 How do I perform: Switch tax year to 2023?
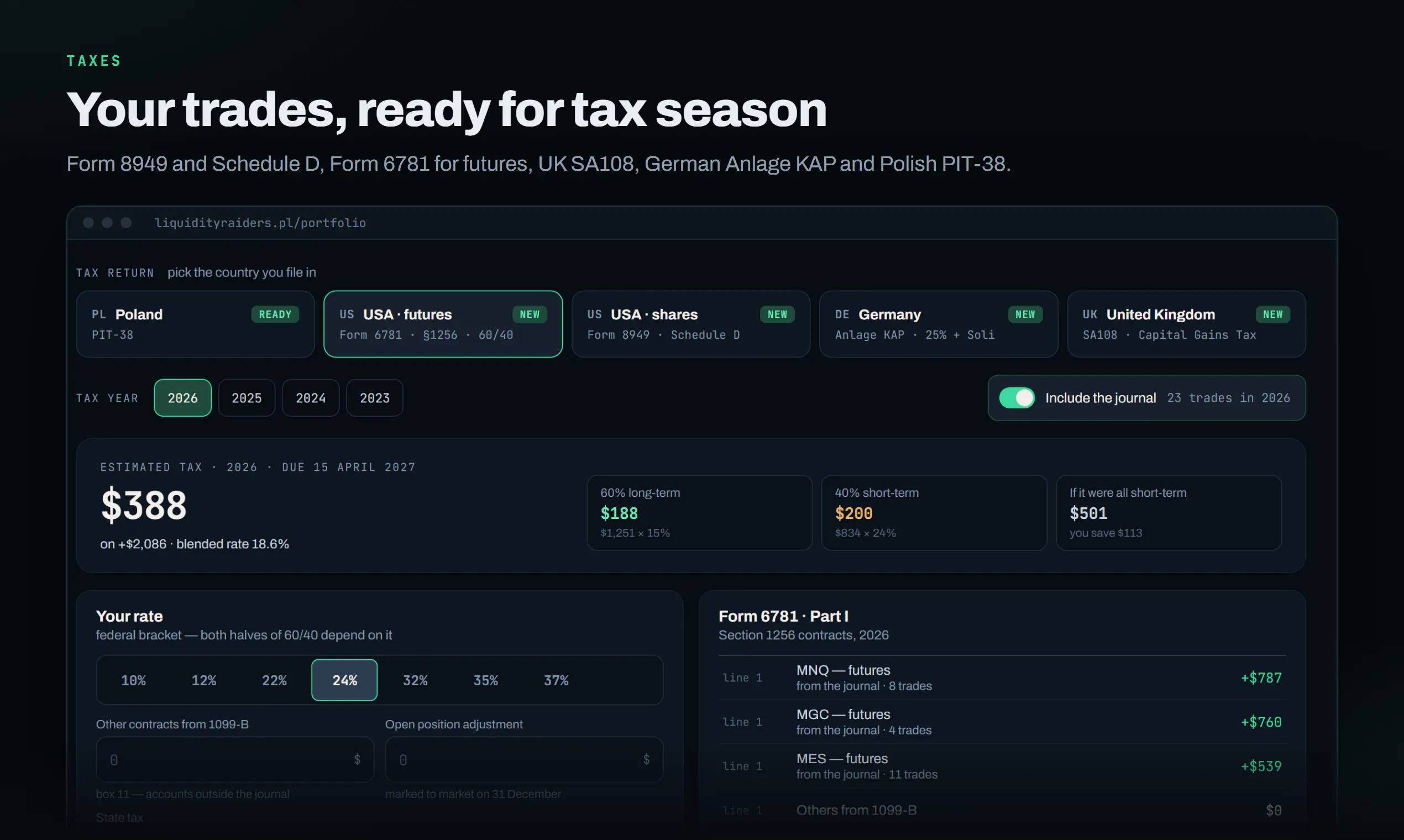pos(374,398)
